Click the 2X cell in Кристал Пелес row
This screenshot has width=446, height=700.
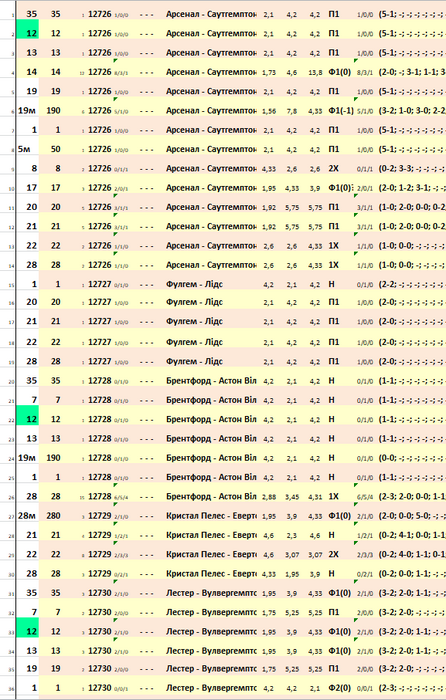point(333,554)
